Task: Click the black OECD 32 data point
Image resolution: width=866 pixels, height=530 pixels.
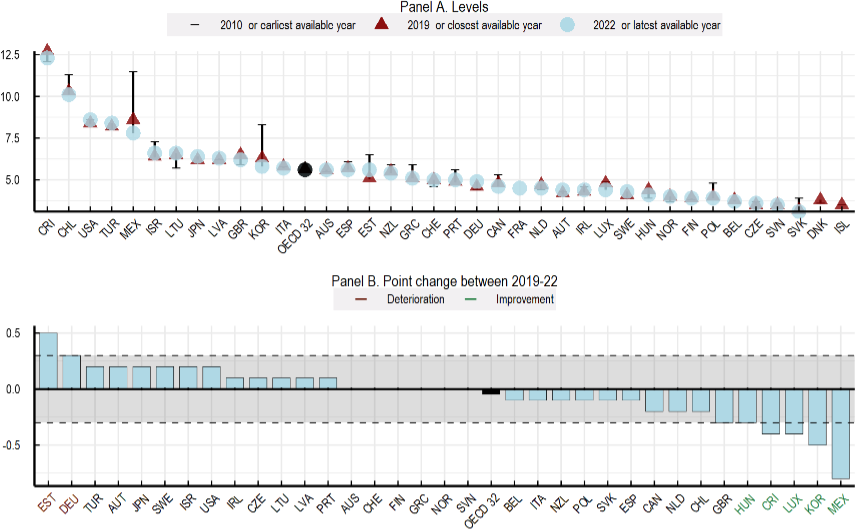Action: point(306,169)
